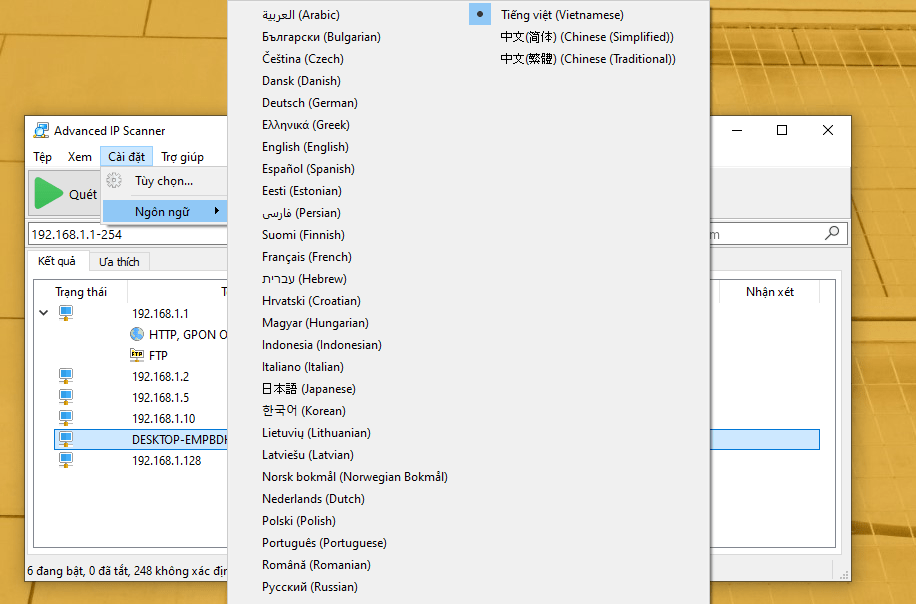Click the gear icon beside Tùy chọn
Screen dimensions: 916x604
(x=114, y=180)
